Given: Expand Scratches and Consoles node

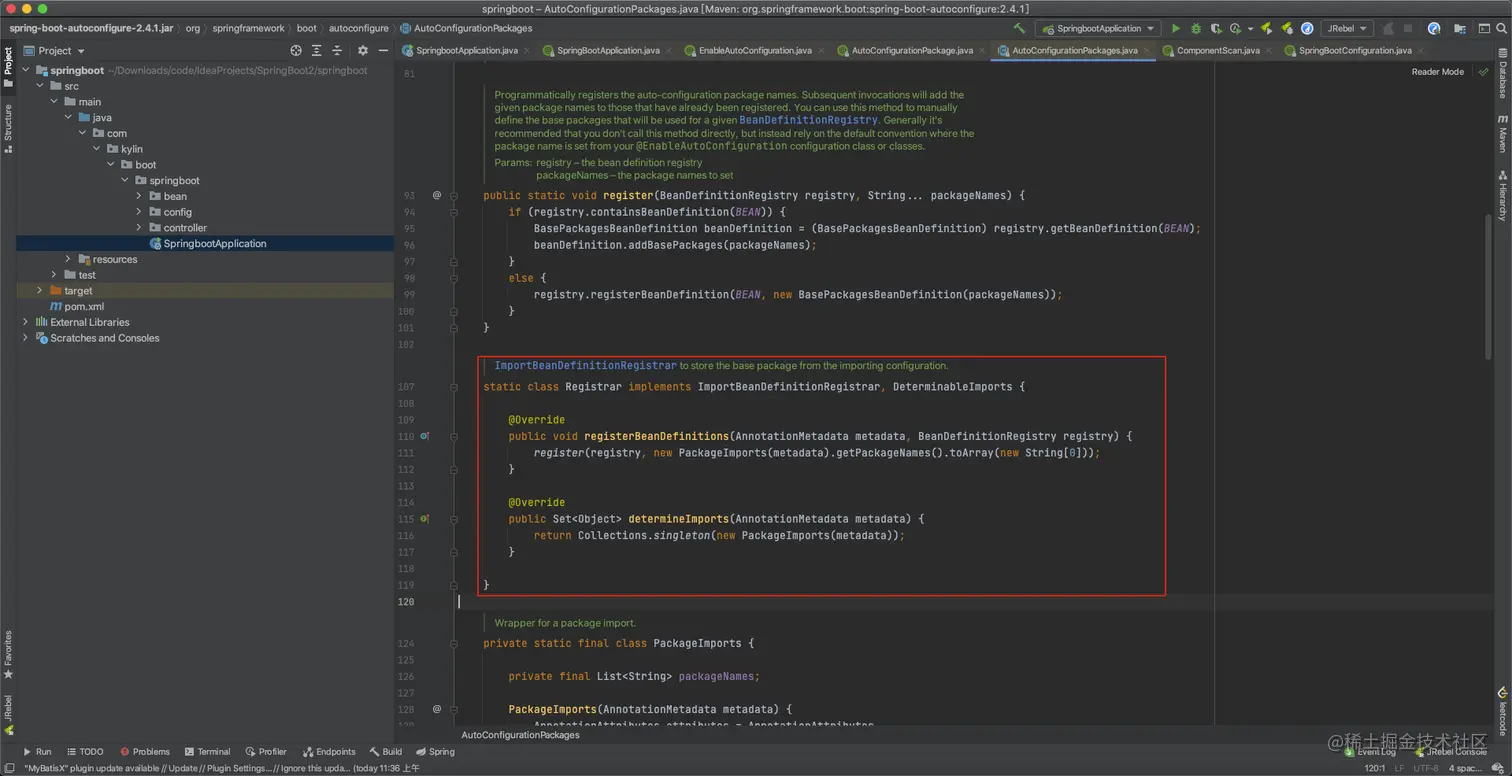Looking at the screenshot, I should (x=25, y=338).
